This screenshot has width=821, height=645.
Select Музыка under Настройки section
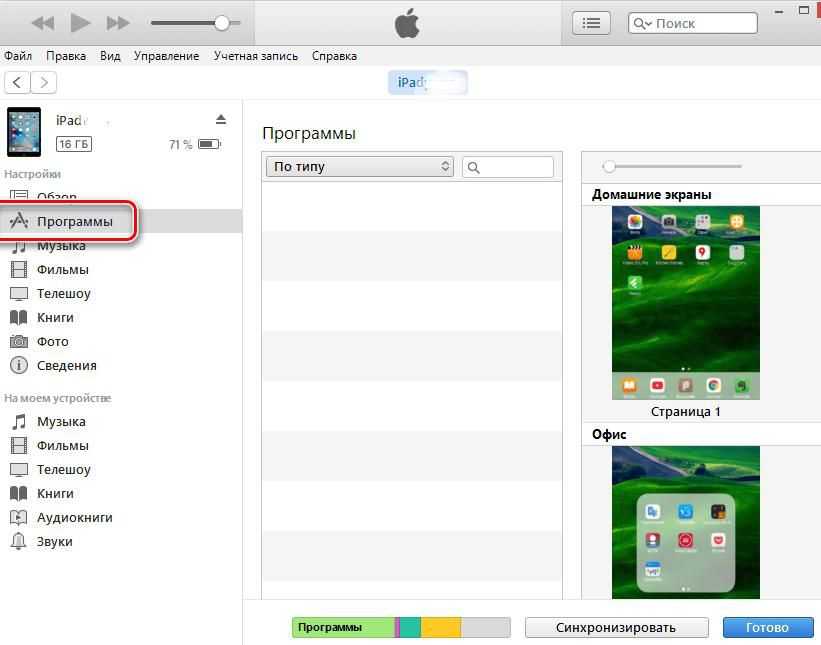pos(61,246)
